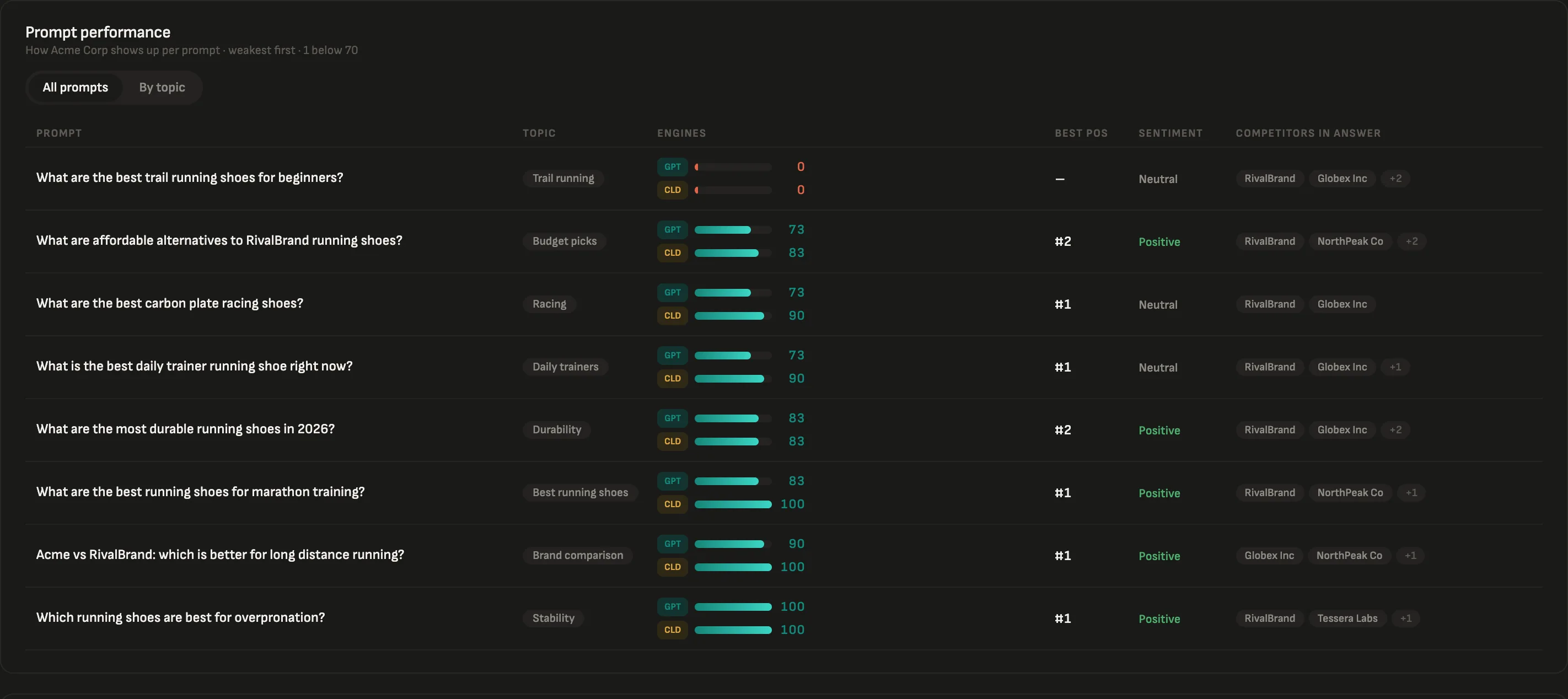Click the CLD badge in the Durability row
The height and width of the screenshot is (699, 1568).
click(x=673, y=441)
